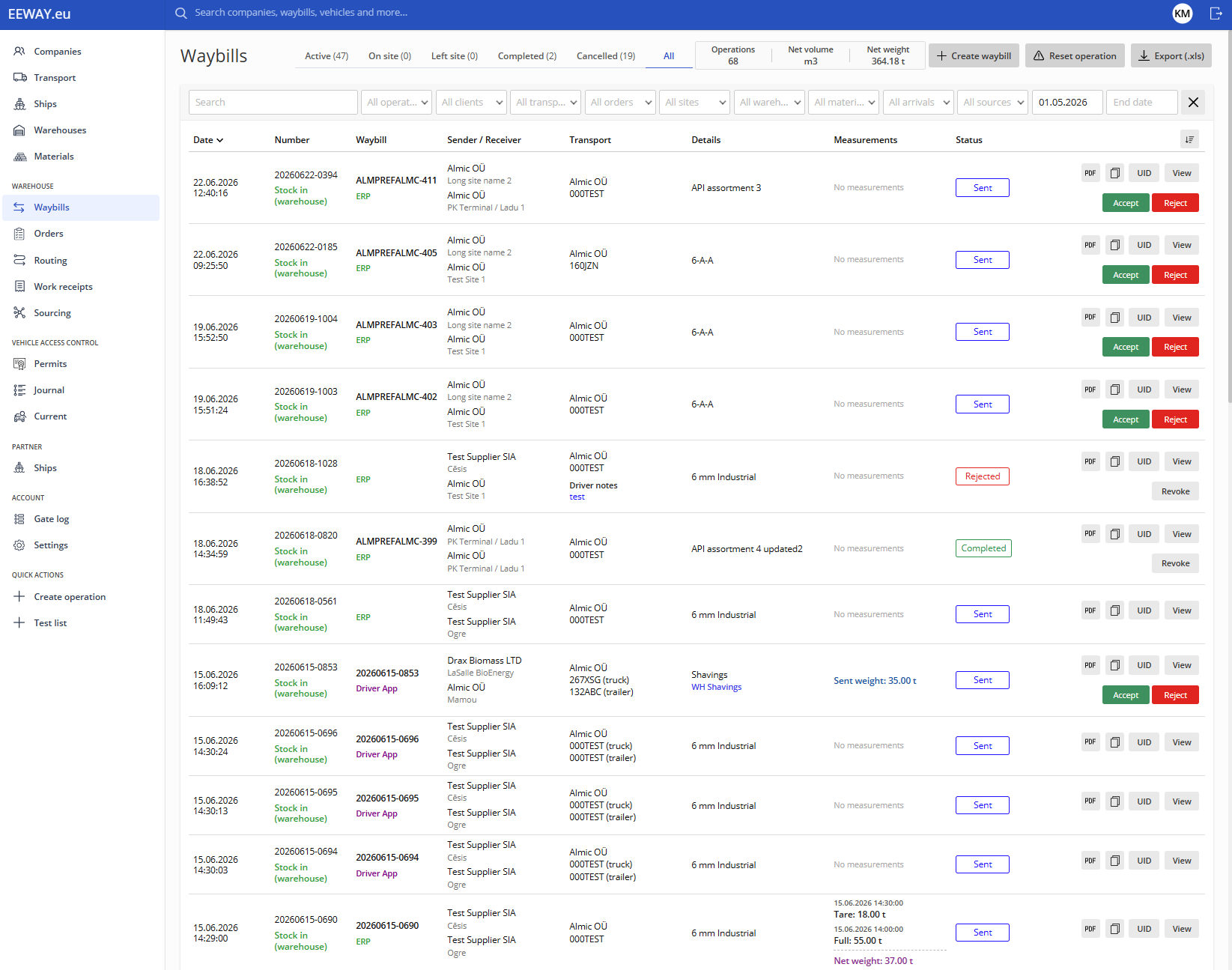Click the Create waybill button
This screenshot has height=970, width=1232.
[x=974, y=56]
